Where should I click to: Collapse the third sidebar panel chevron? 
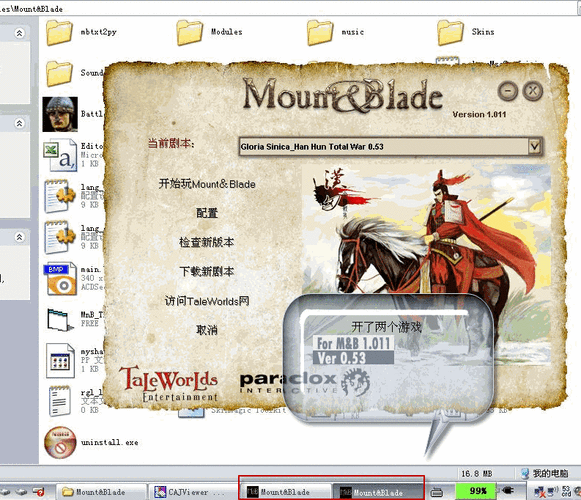[19, 237]
